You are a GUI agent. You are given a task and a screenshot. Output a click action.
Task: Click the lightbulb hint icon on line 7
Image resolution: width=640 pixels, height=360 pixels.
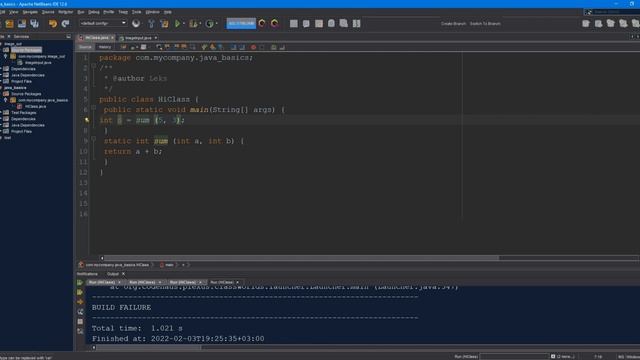click(x=87, y=120)
